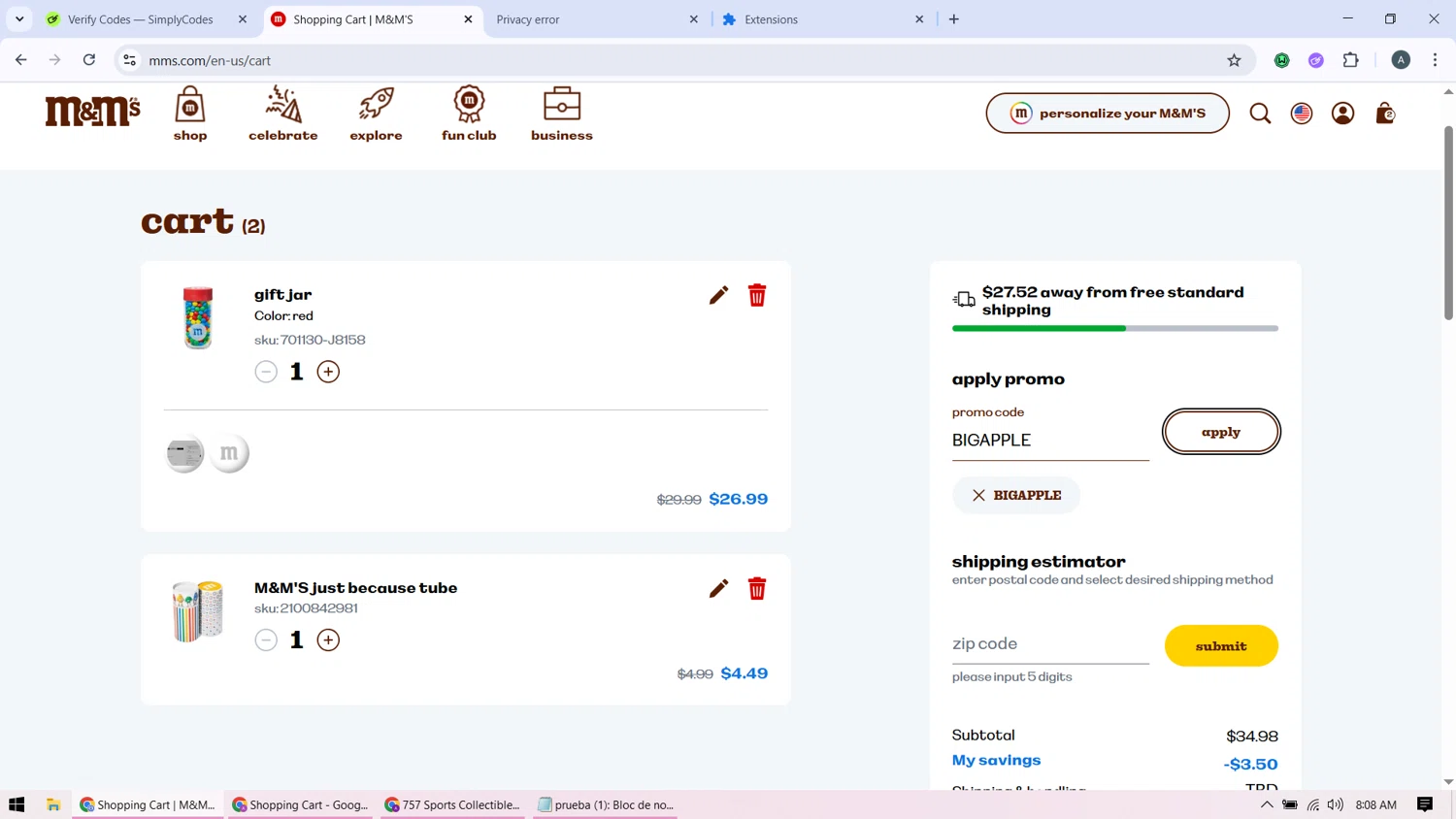Click the free shipping progress bar
The width and height of the screenshot is (1456, 819).
point(1115,329)
